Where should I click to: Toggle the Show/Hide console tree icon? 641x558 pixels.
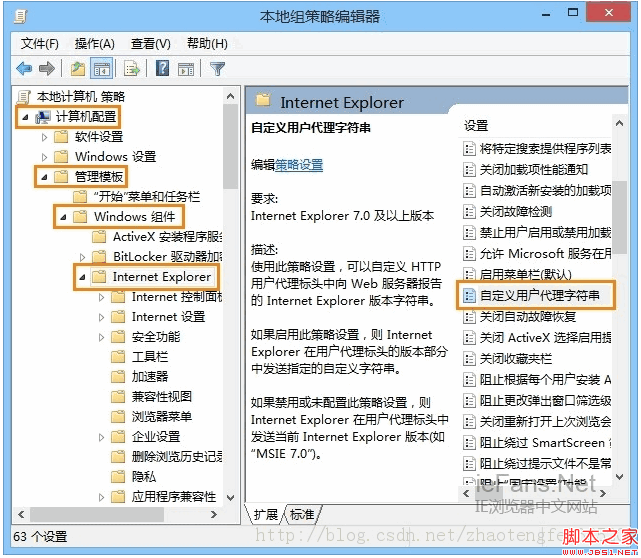pyautogui.click(x=101, y=68)
